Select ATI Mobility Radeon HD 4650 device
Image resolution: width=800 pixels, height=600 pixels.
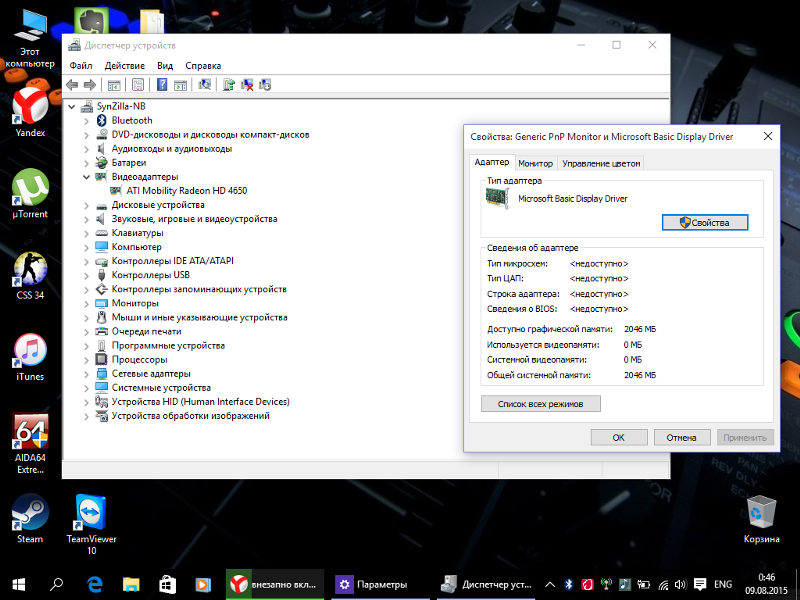[187, 191]
